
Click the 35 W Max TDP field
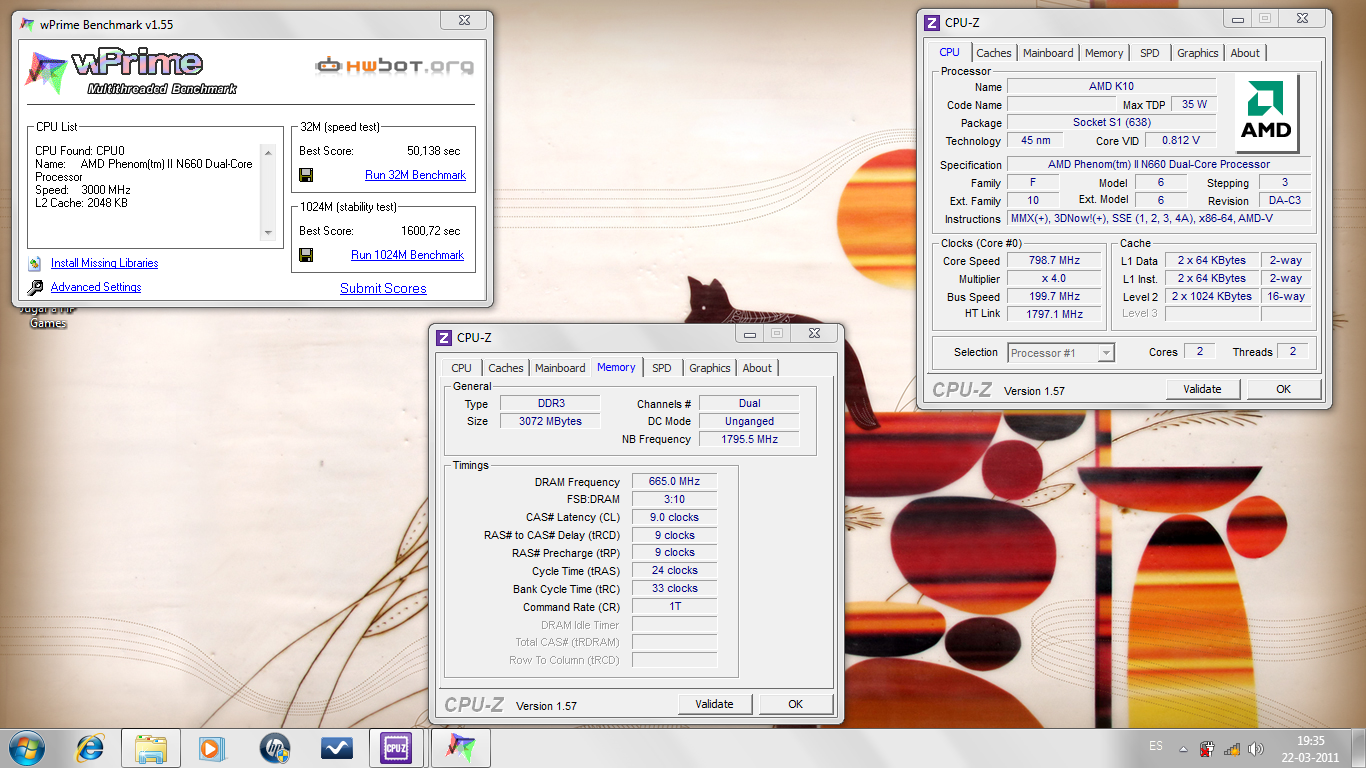point(1194,104)
